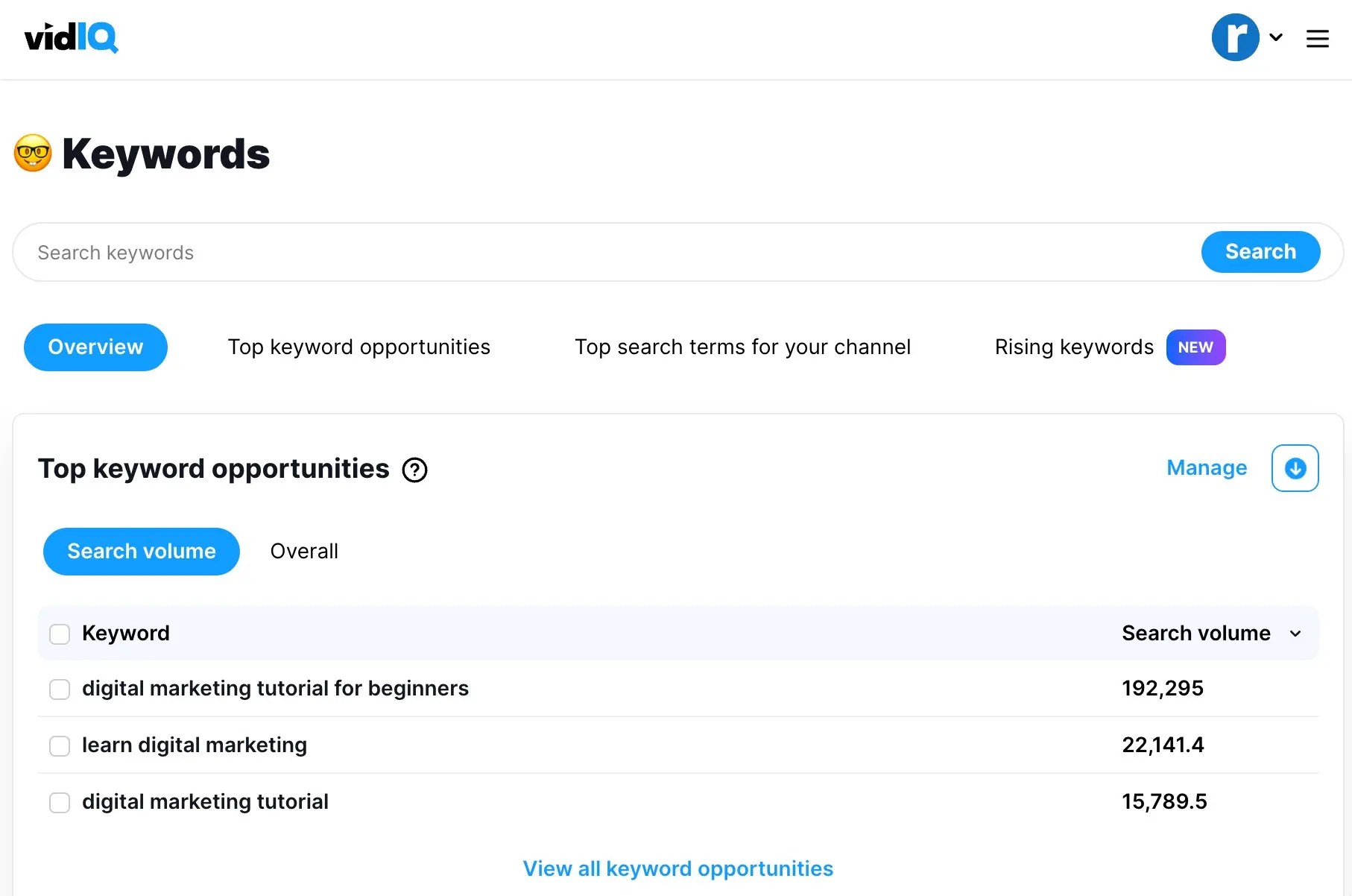Image resolution: width=1352 pixels, height=896 pixels.
Task: Click the vidIQ logo
Action: [71, 38]
